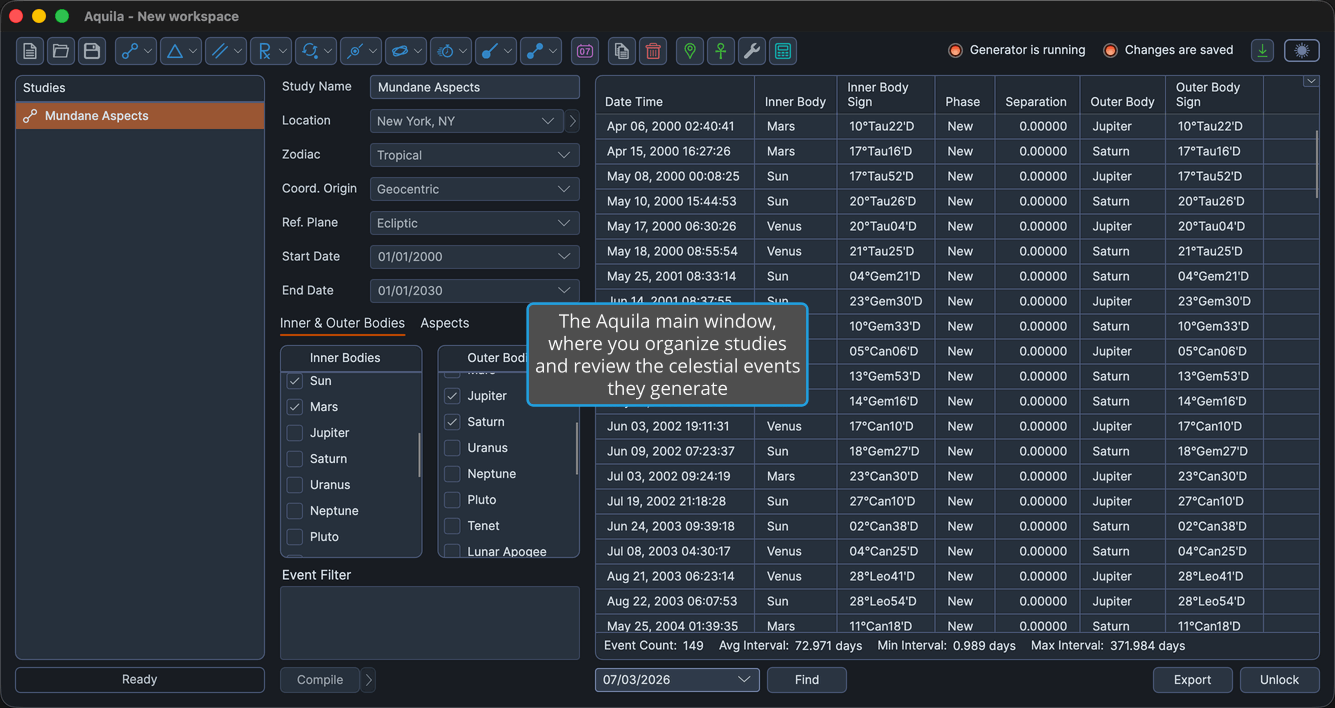Select the Inner & Outer Bodies tab

click(342, 323)
